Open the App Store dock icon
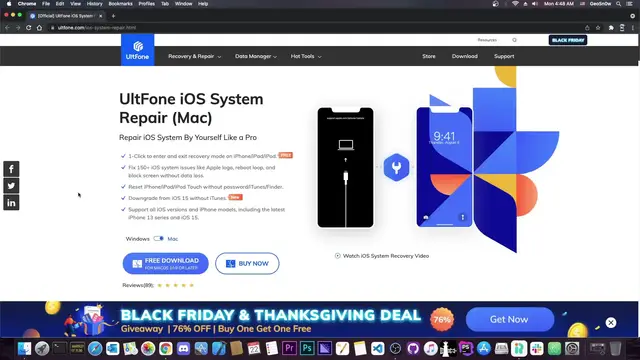 [483, 349]
